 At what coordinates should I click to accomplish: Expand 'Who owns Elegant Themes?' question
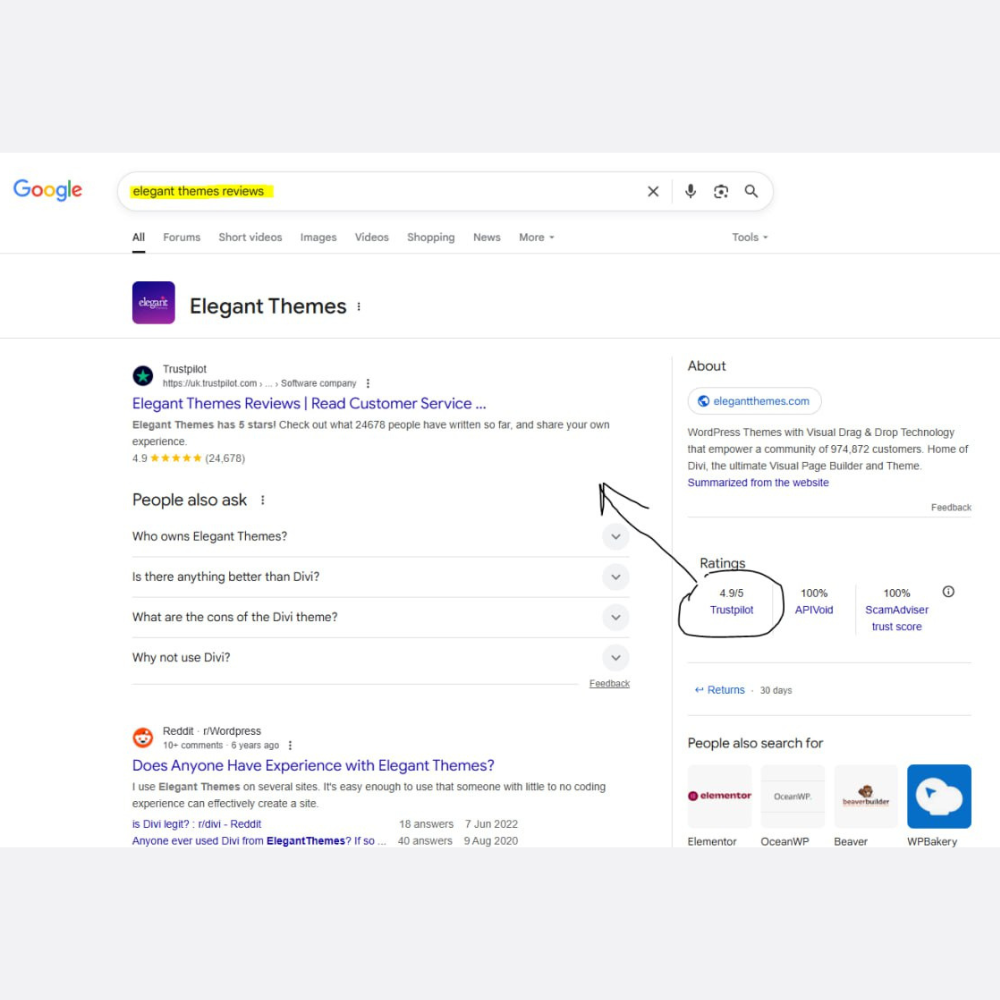(380, 536)
